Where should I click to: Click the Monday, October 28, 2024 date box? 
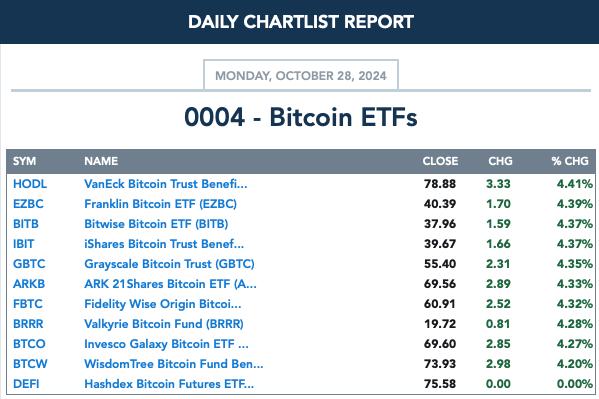tap(301, 75)
